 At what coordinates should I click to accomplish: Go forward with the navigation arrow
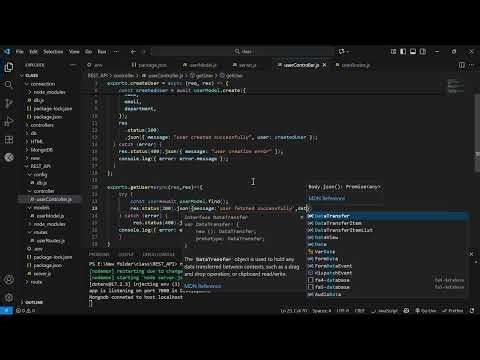[144, 52]
